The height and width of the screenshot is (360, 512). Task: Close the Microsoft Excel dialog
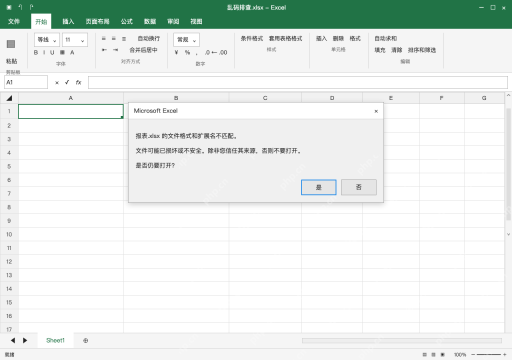376,111
